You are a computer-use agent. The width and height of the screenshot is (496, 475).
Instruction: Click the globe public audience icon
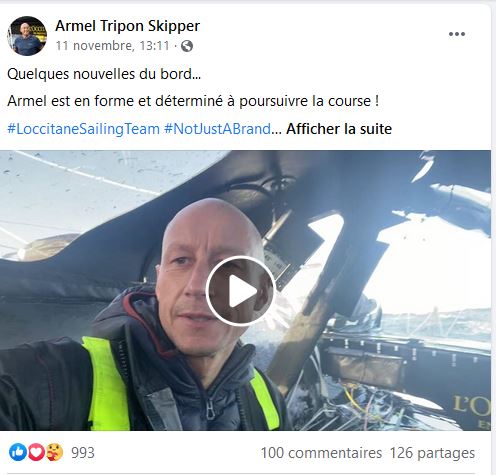(x=187, y=46)
